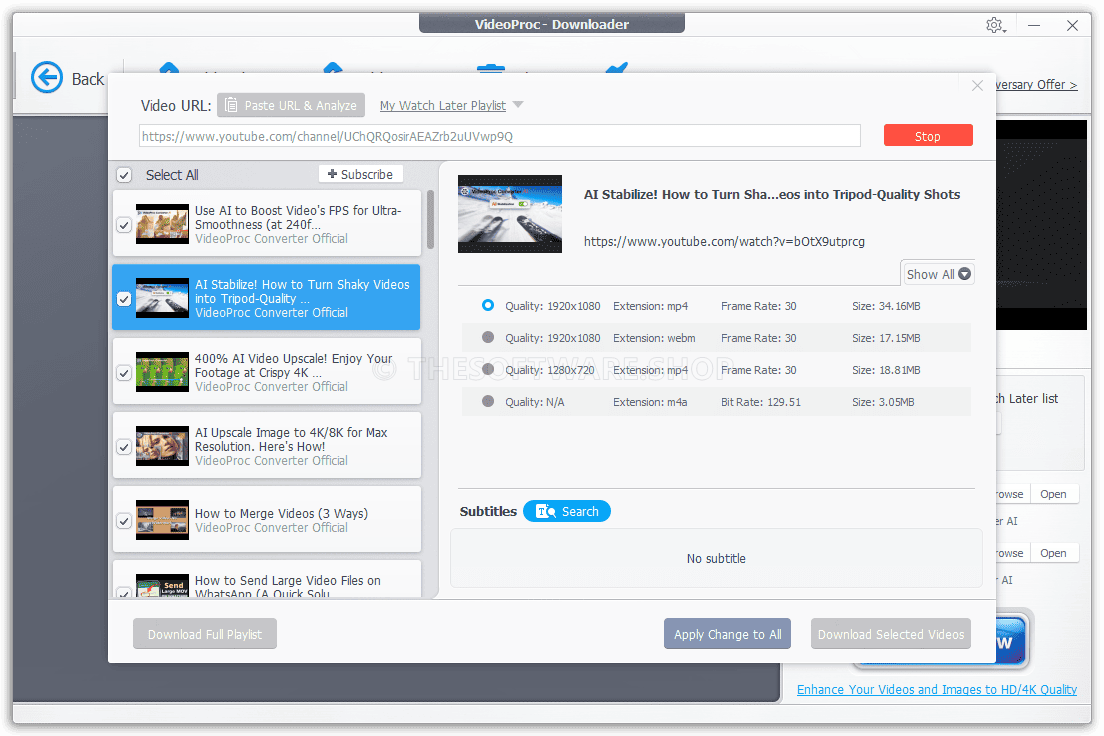The width and height of the screenshot is (1104, 736).
Task: Click the Paste URL & Analyze button
Action: click(291, 106)
